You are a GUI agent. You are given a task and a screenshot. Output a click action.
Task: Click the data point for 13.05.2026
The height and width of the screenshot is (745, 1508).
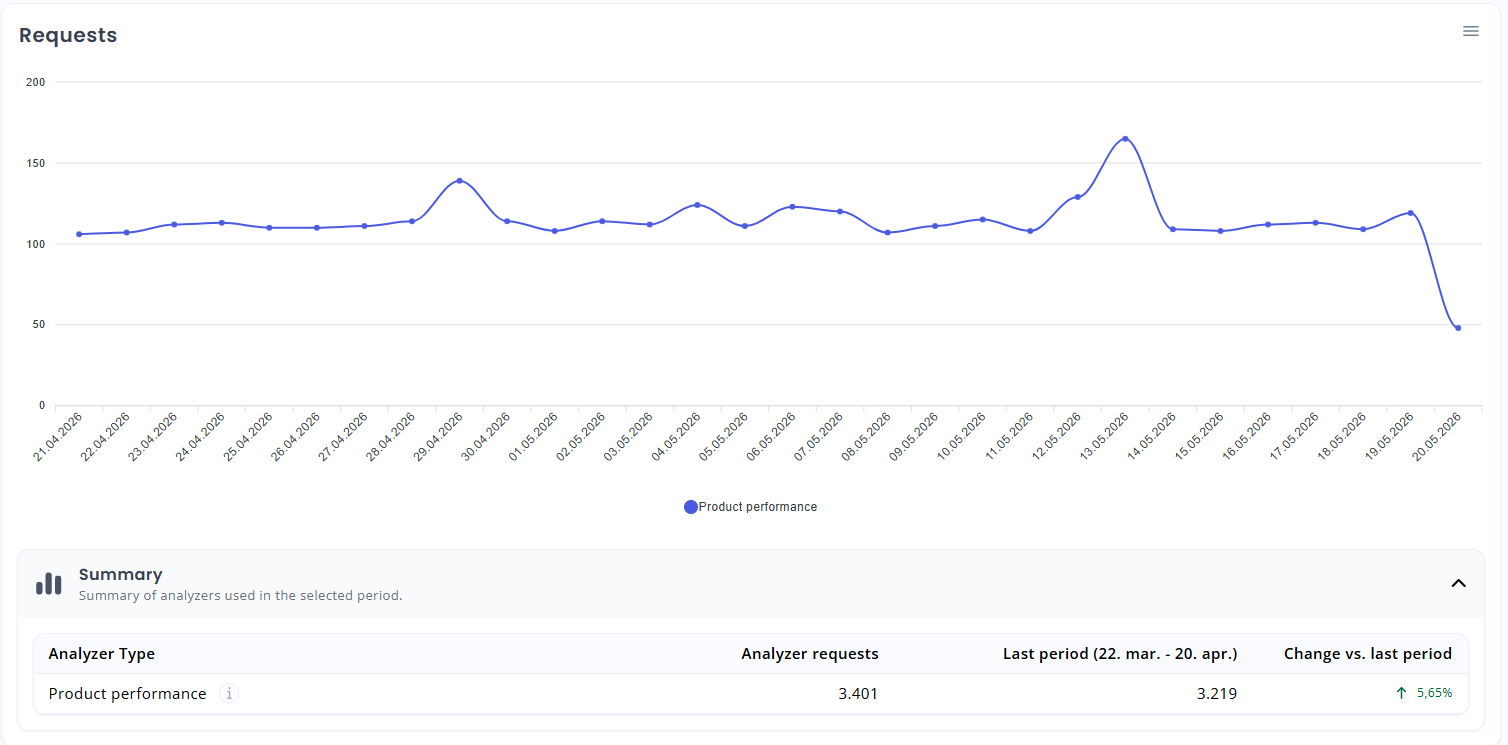[x=1125, y=139]
